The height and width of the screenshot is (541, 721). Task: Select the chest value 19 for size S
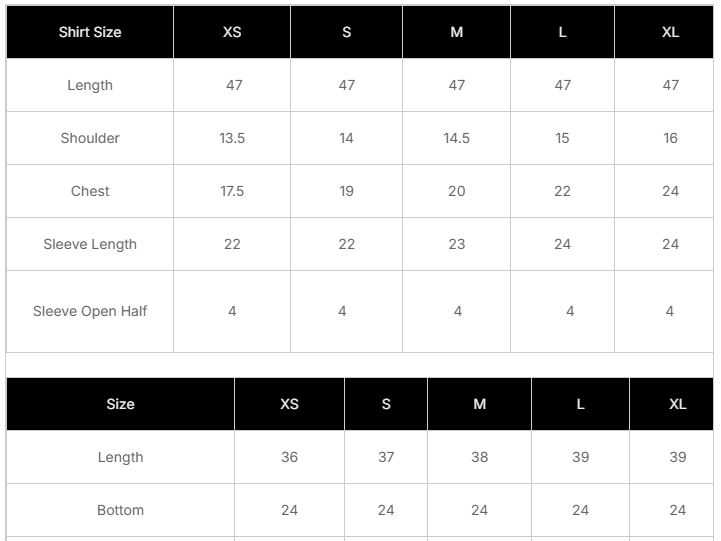point(346,191)
